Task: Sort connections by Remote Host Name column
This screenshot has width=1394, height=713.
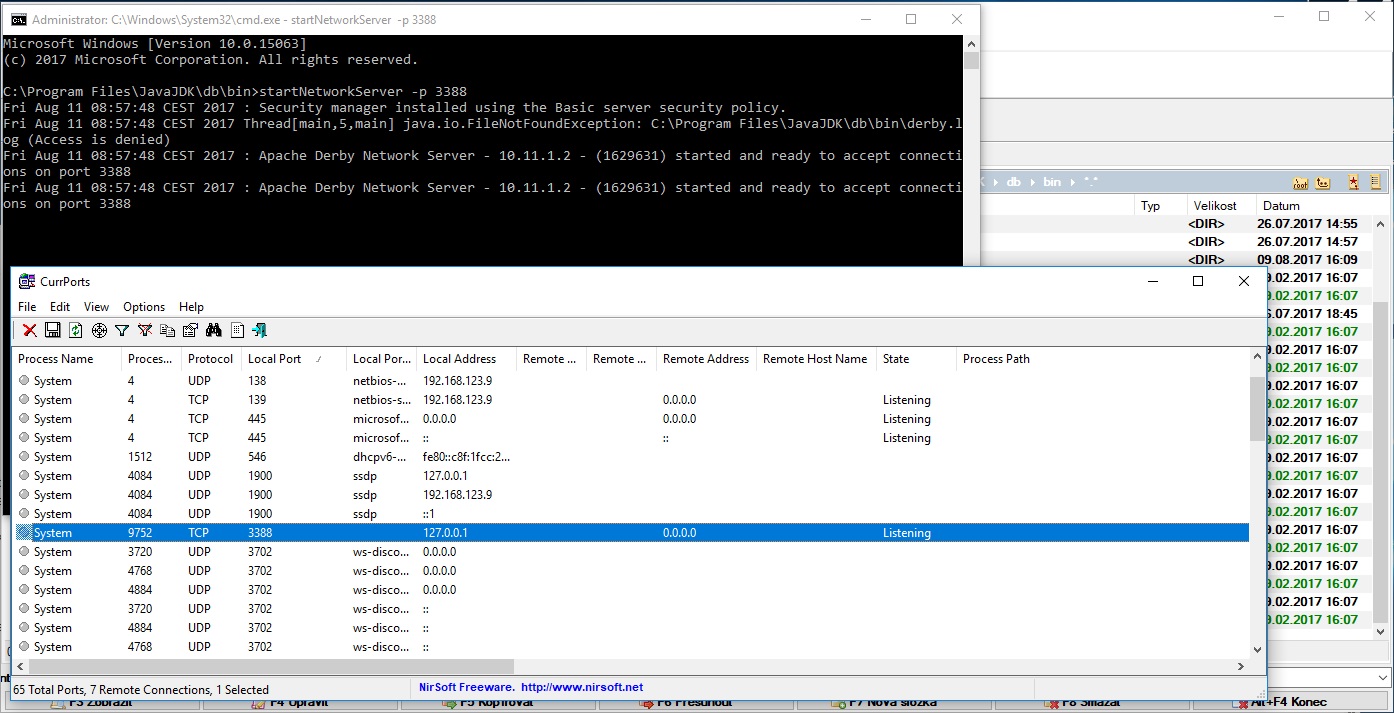Action: pyautogui.click(x=814, y=358)
